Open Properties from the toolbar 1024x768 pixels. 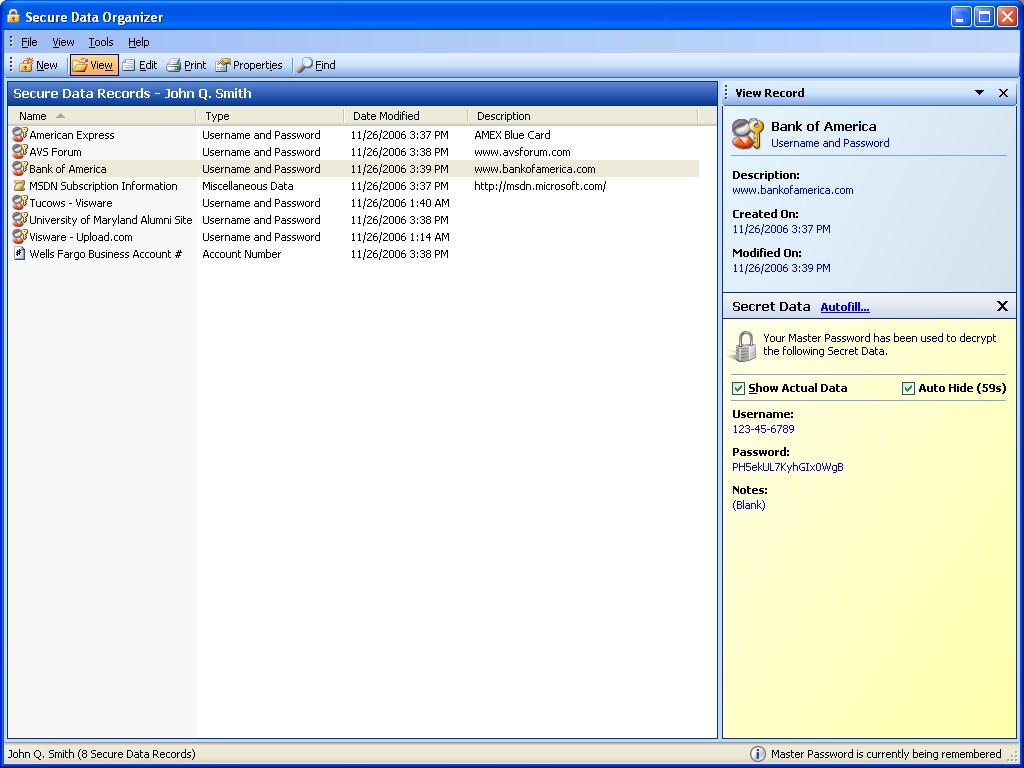[x=249, y=65]
